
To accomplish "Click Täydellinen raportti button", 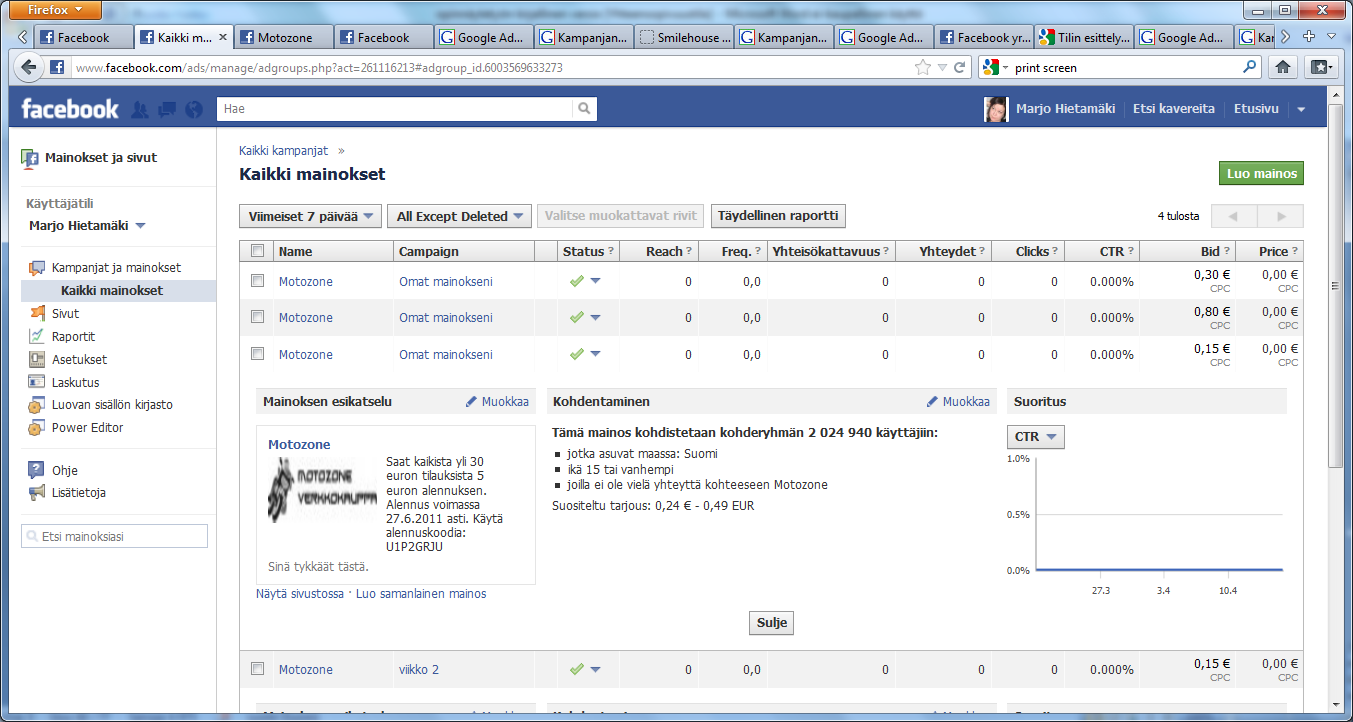I will point(779,216).
